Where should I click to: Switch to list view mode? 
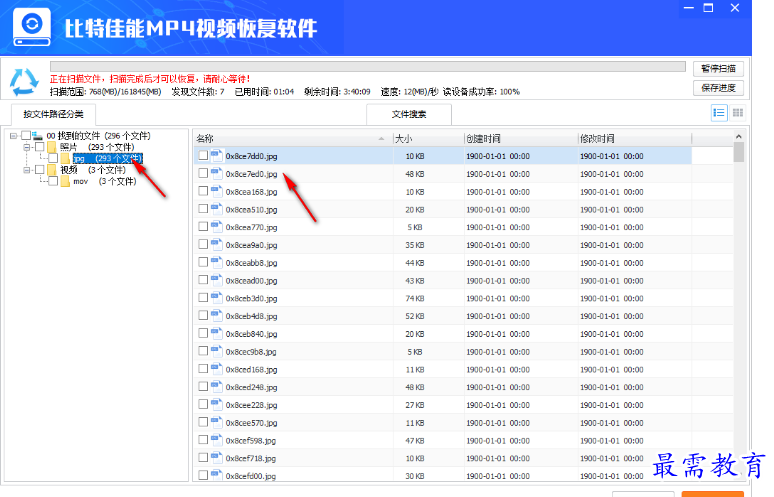pos(718,113)
